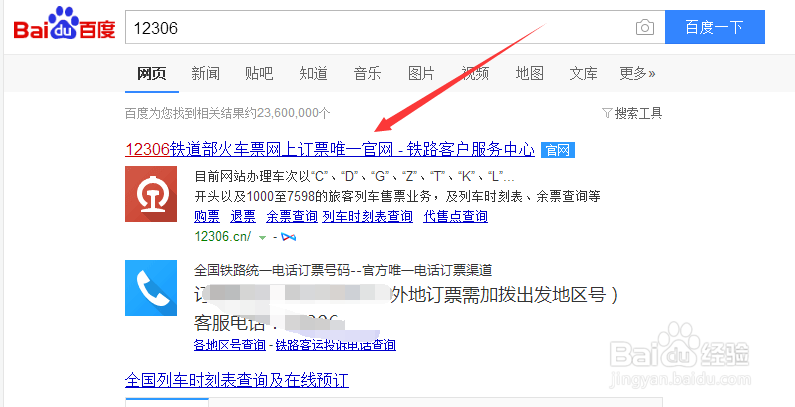Open the 代售点查询 link
The width and height of the screenshot is (795, 407).
[455, 216]
